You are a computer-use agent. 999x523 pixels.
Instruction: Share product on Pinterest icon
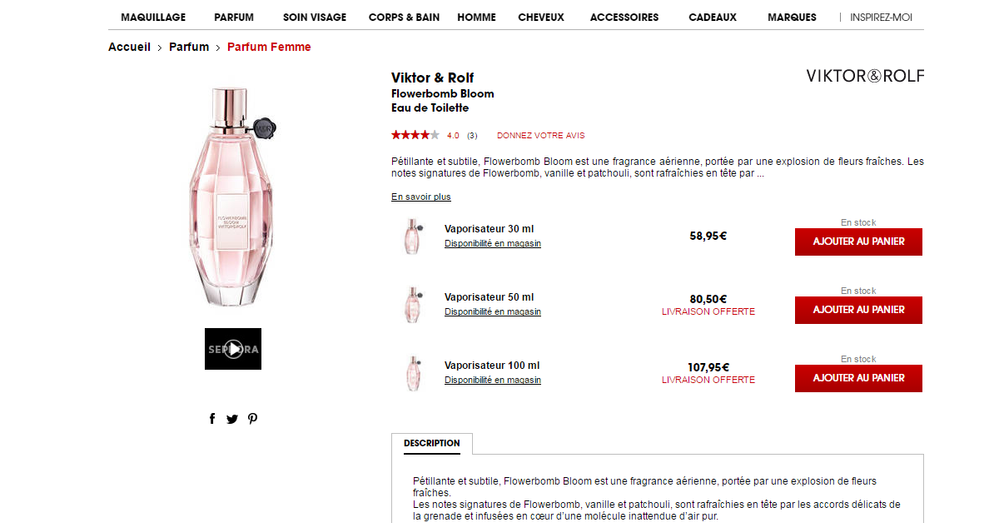click(x=252, y=419)
